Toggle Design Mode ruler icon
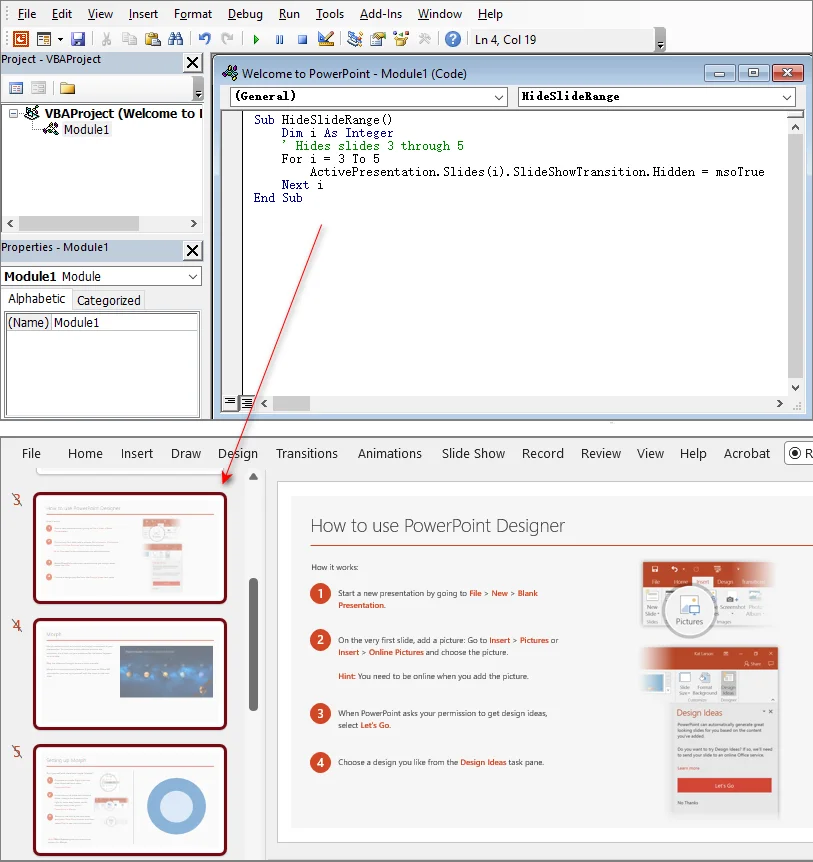813x862 pixels. 325,39
